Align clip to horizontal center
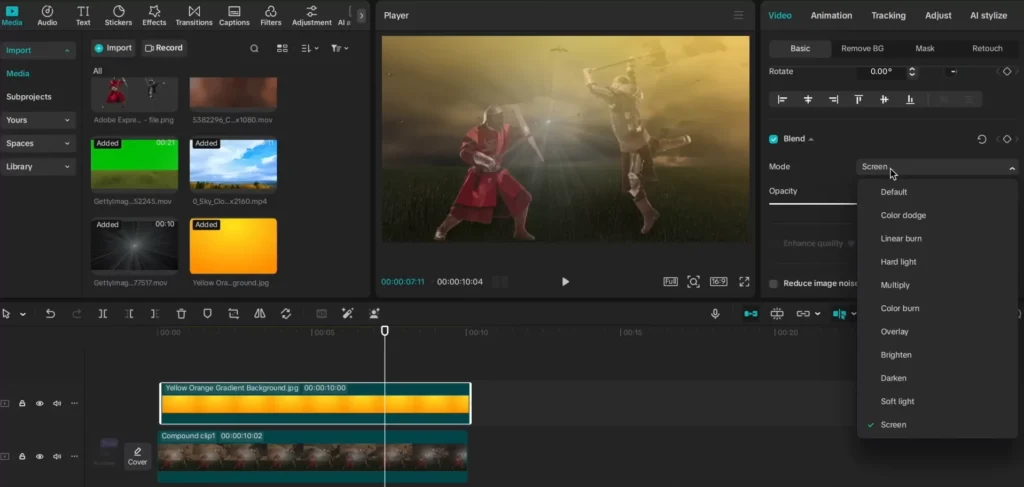The width and height of the screenshot is (1024, 487). [x=808, y=99]
